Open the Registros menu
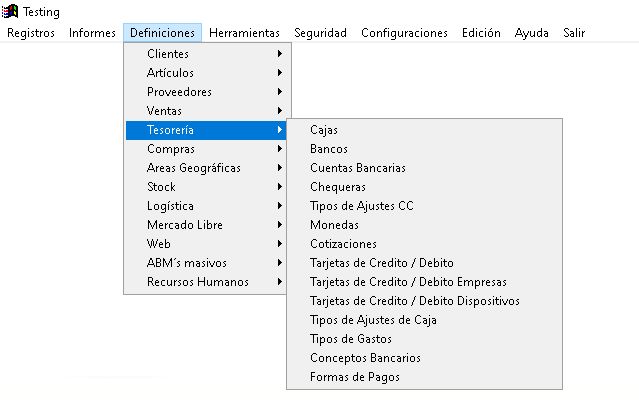The image size is (639, 419). pyautogui.click(x=31, y=33)
